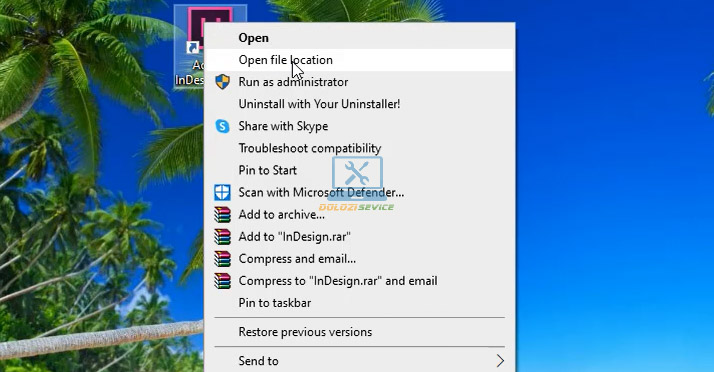The width and height of the screenshot is (714, 372).
Task: Click the Microsoft Defender shield icon
Action: click(222, 193)
